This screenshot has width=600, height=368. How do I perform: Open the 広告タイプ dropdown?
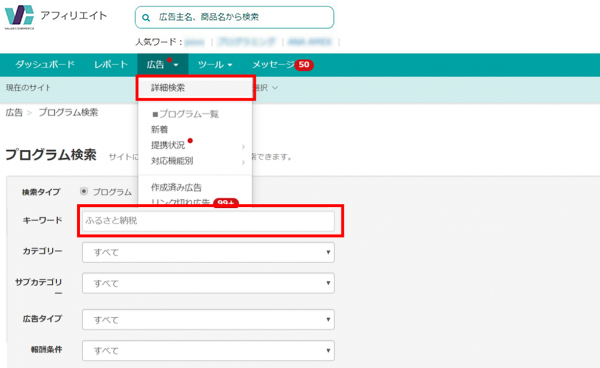click(209, 319)
